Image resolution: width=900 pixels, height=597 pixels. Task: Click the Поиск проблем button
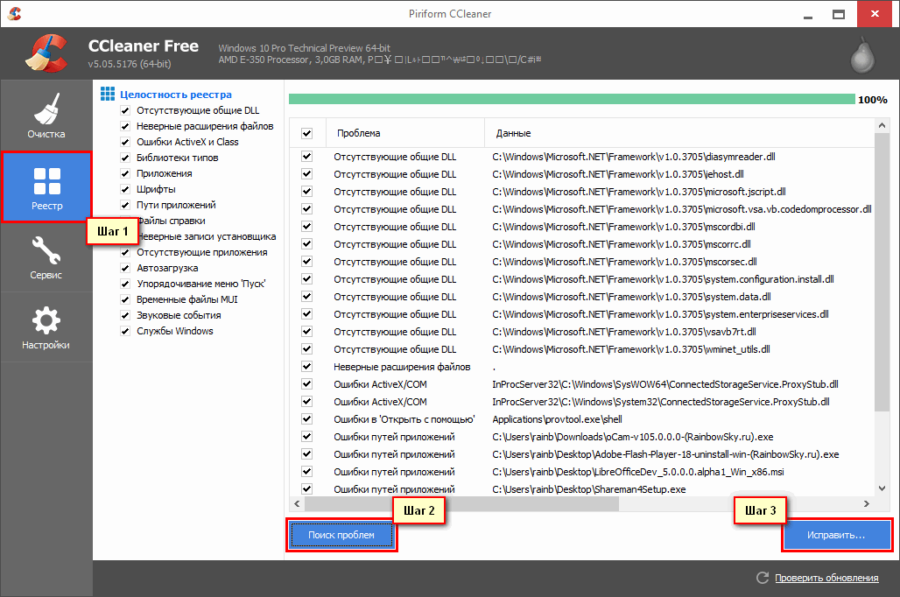click(x=342, y=535)
